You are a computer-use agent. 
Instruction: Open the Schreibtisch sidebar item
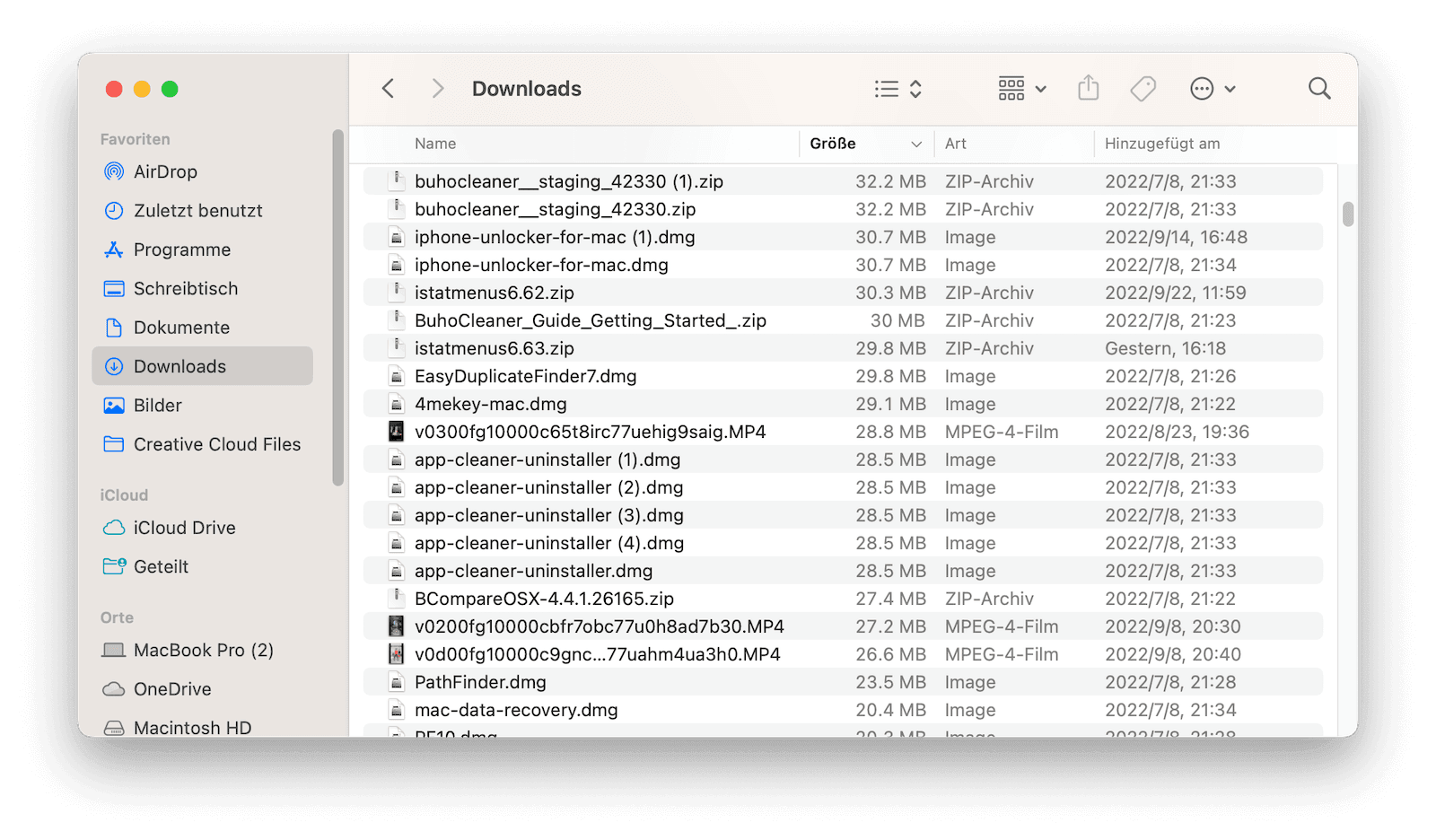(x=186, y=288)
